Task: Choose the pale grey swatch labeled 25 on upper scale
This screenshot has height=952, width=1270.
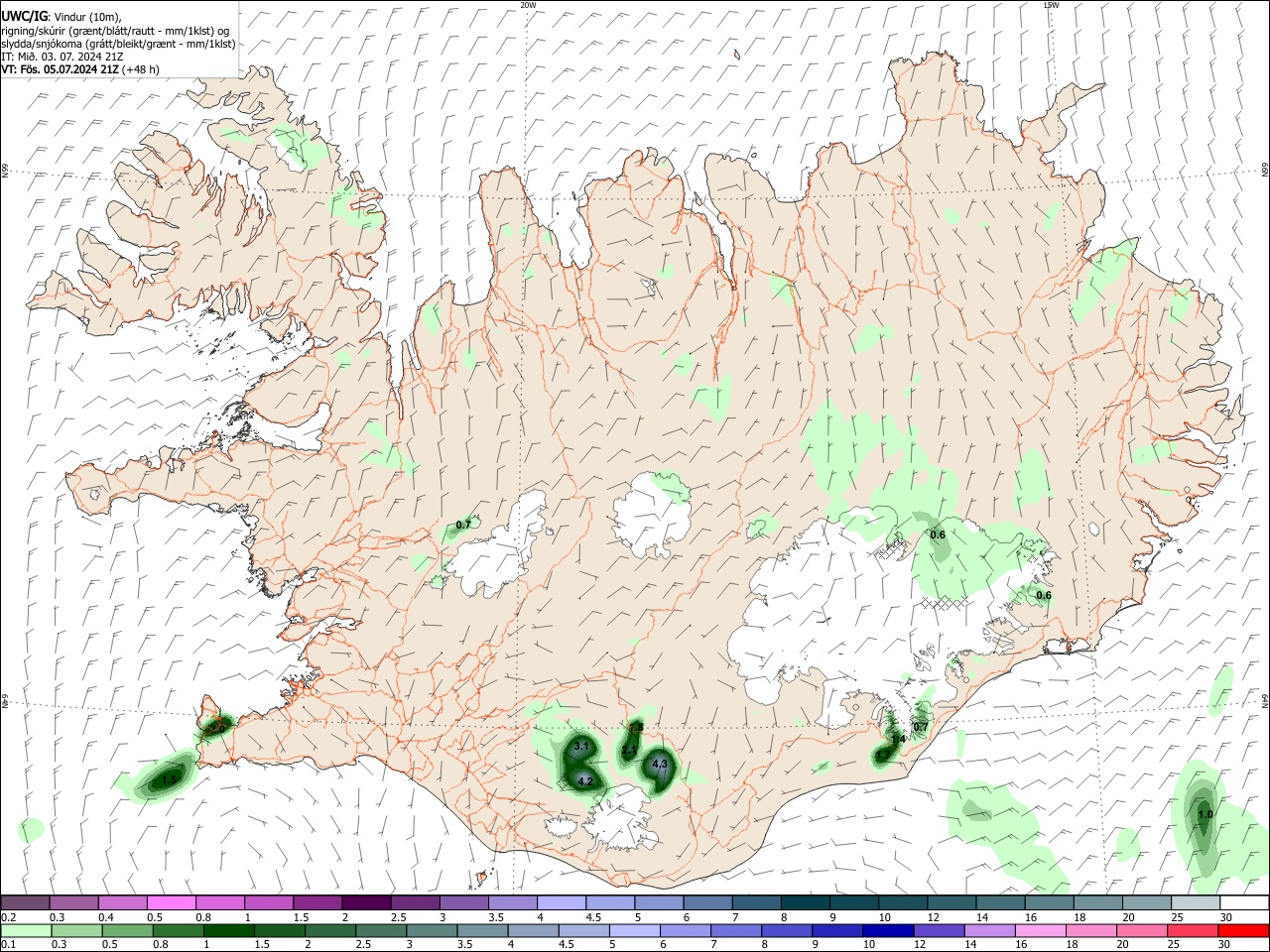Action: point(1196,902)
